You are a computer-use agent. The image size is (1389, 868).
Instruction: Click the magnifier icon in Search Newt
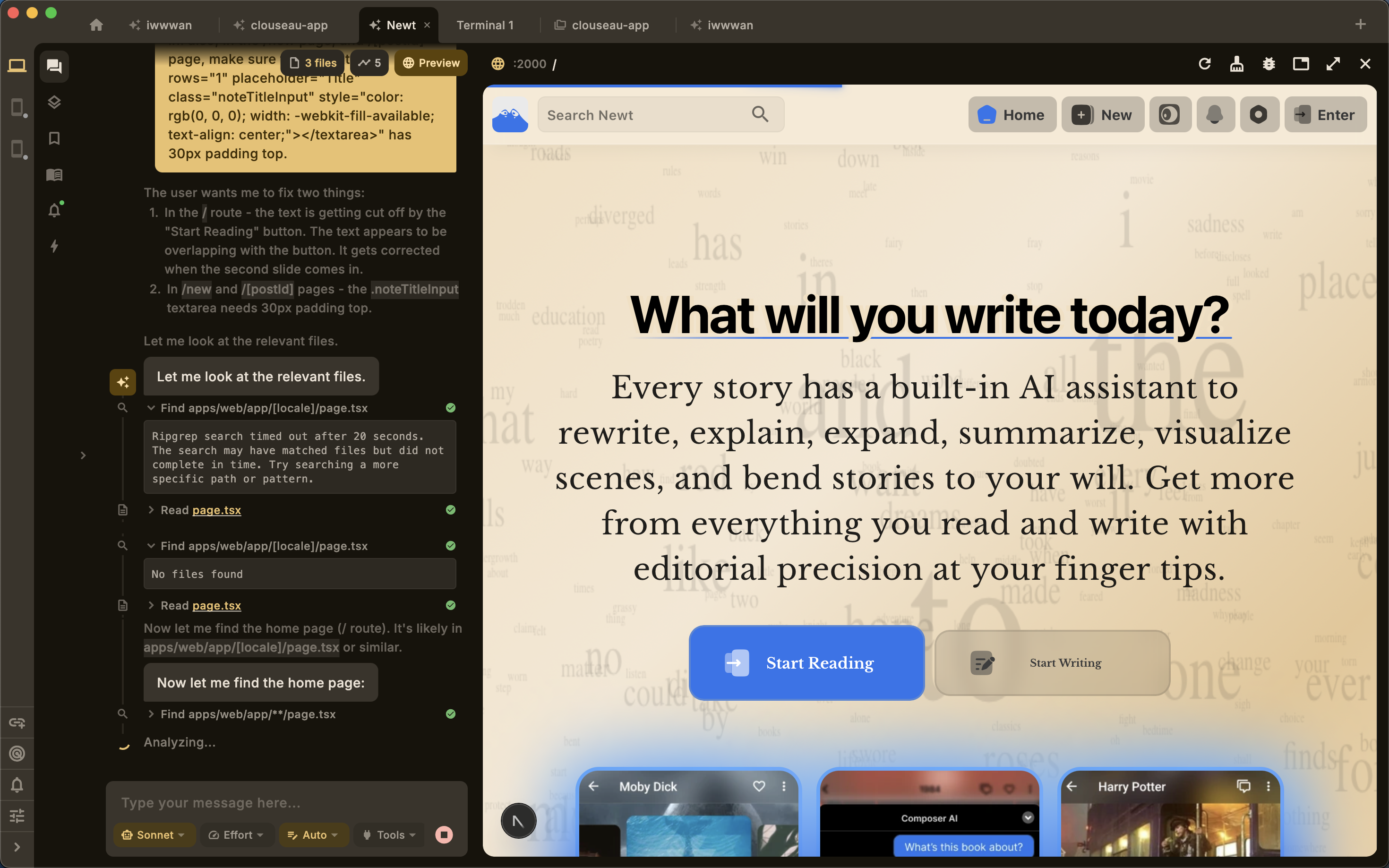[760, 114]
